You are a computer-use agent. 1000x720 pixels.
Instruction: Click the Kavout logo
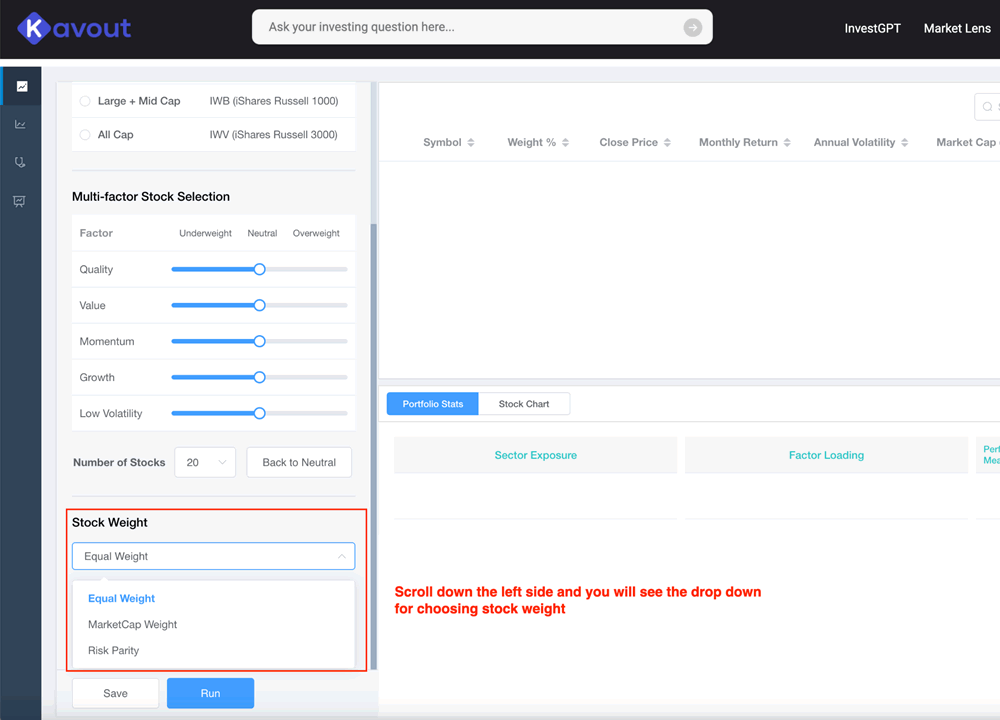point(74,28)
